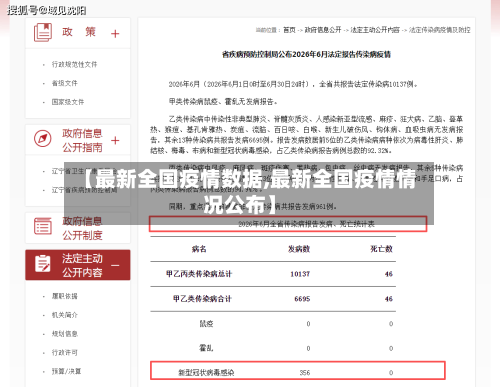Click the 病名 column header
Image resolution: width=500 pixels, height=387 pixels.
point(199,249)
